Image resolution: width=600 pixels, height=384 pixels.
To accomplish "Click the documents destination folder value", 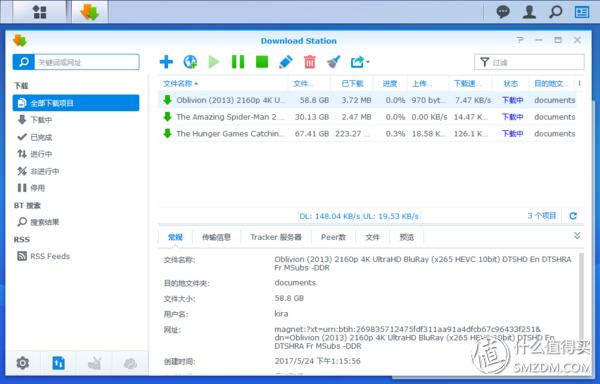I will click(295, 283).
